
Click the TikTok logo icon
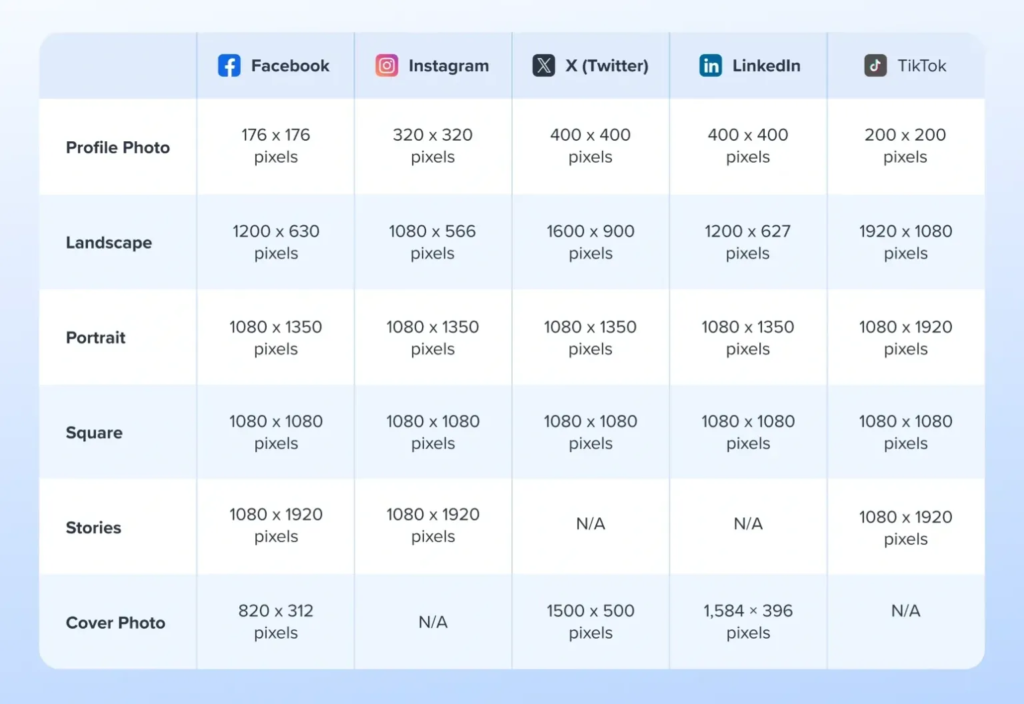876,66
